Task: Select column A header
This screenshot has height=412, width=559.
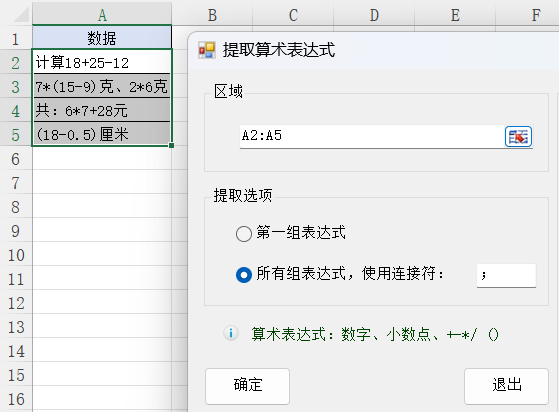Action: (102, 15)
